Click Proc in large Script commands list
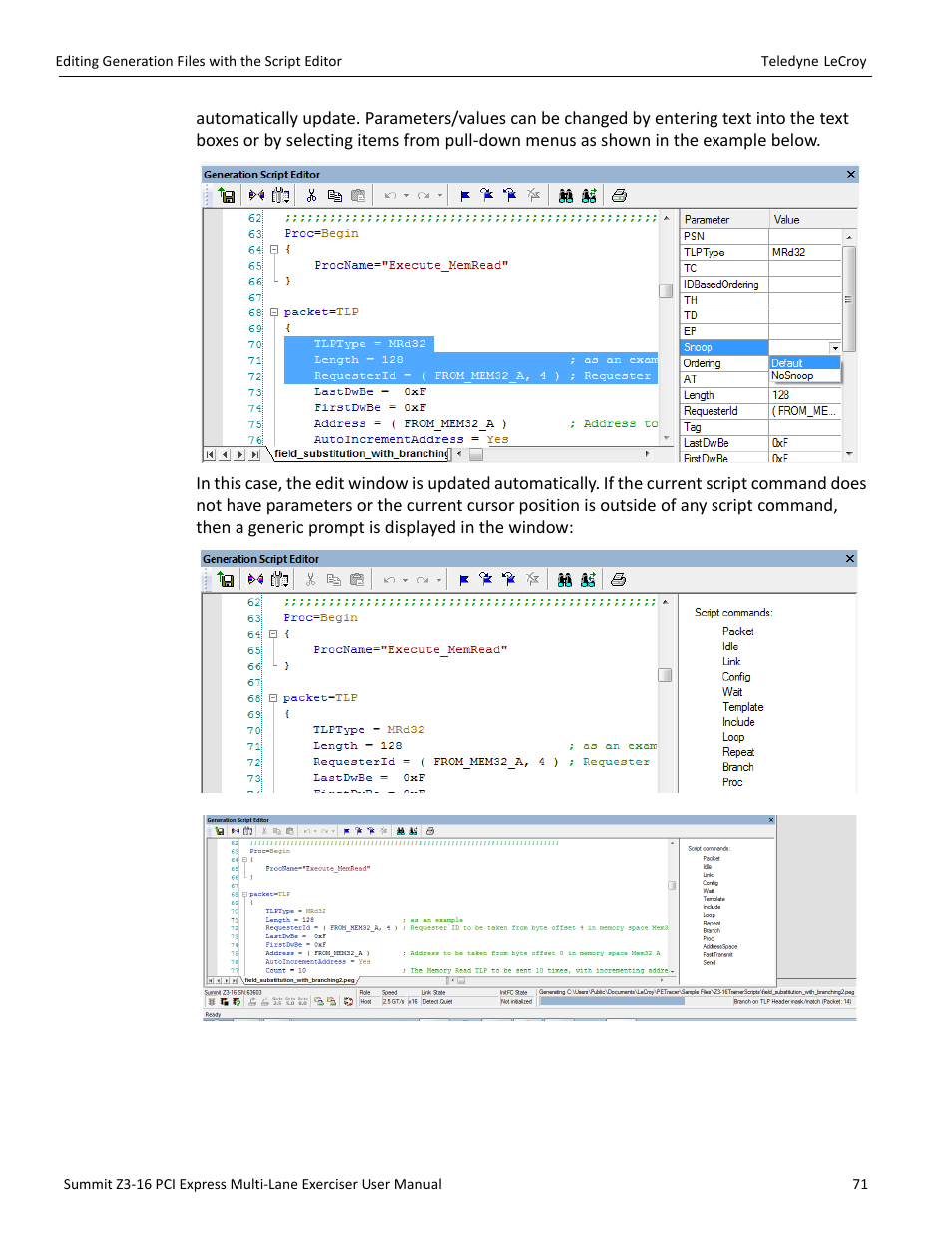Image resolution: width=952 pixels, height=1233 pixels. point(732,782)
